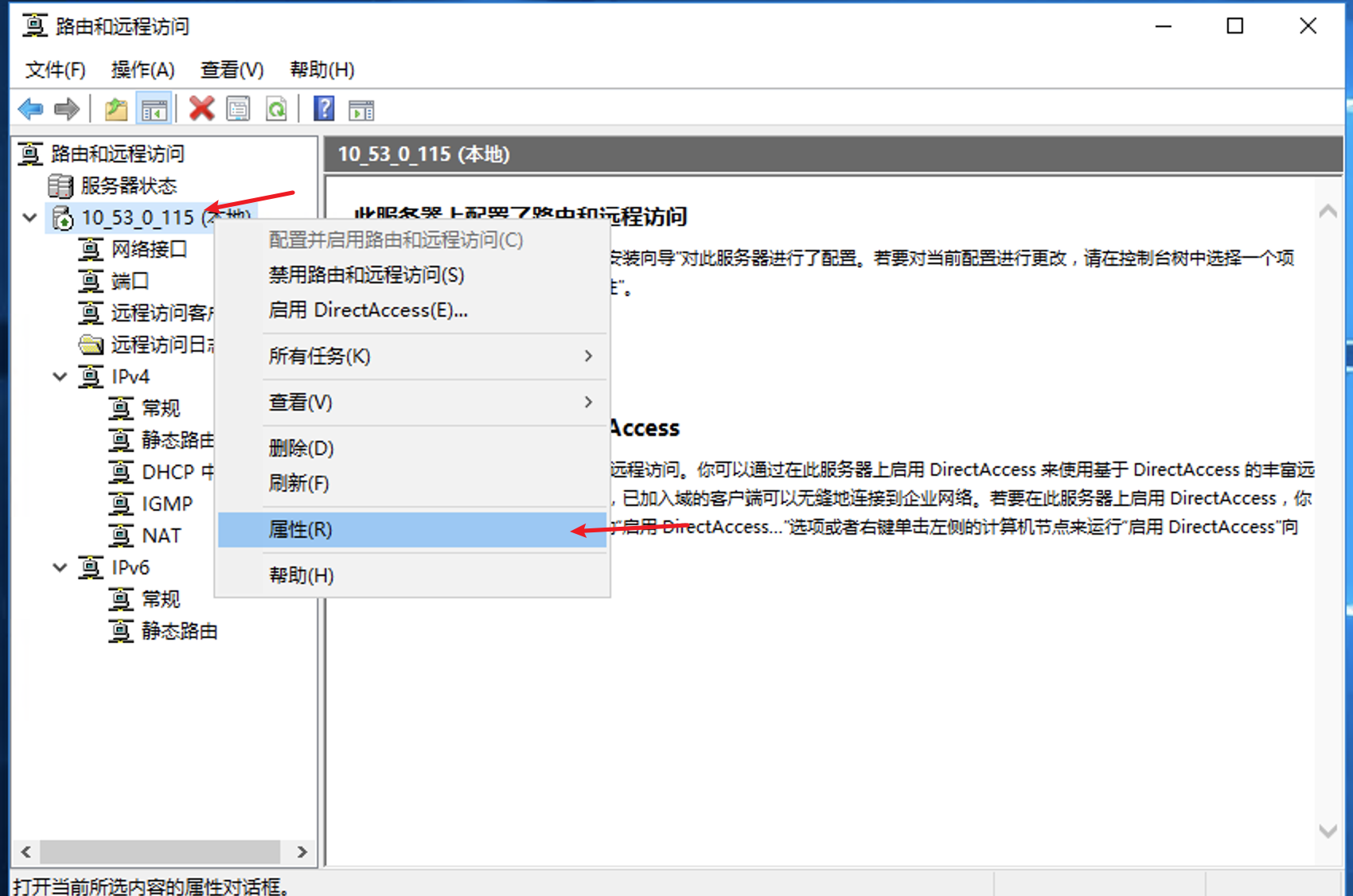Image resolution: width=1353 pixels, height=896 pixels.
Task: Collapse the IPv6 tree branch
Action: coord(59,567)
